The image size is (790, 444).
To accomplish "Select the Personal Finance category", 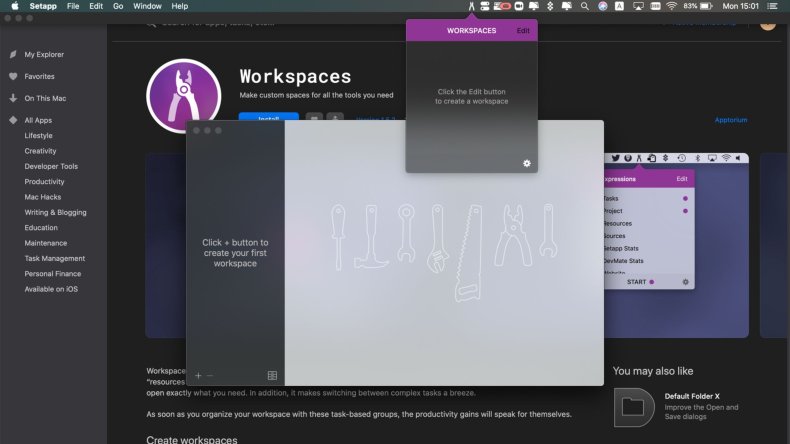I will 52,274.
